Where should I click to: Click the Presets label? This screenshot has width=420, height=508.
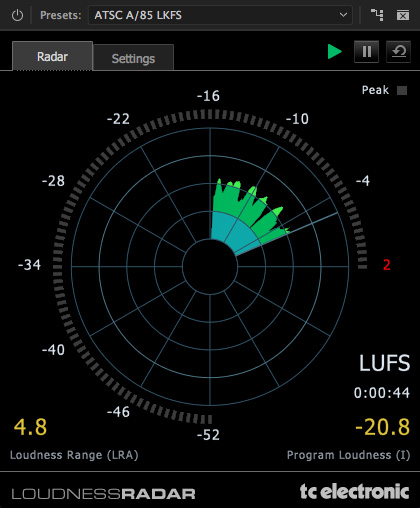pyautogui.click(x=61, y=15)
